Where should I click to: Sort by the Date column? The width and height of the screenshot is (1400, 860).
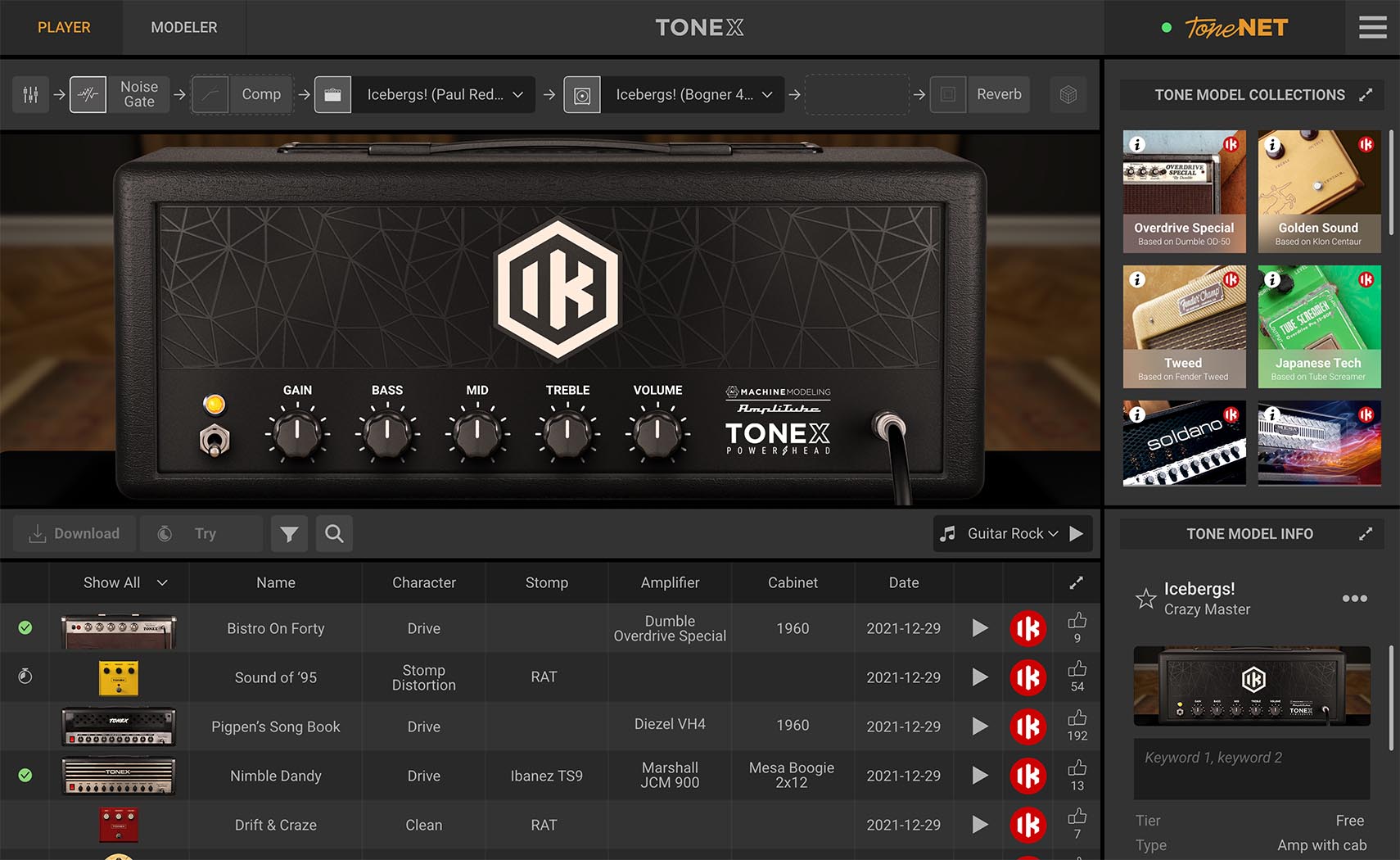(904, 583)
